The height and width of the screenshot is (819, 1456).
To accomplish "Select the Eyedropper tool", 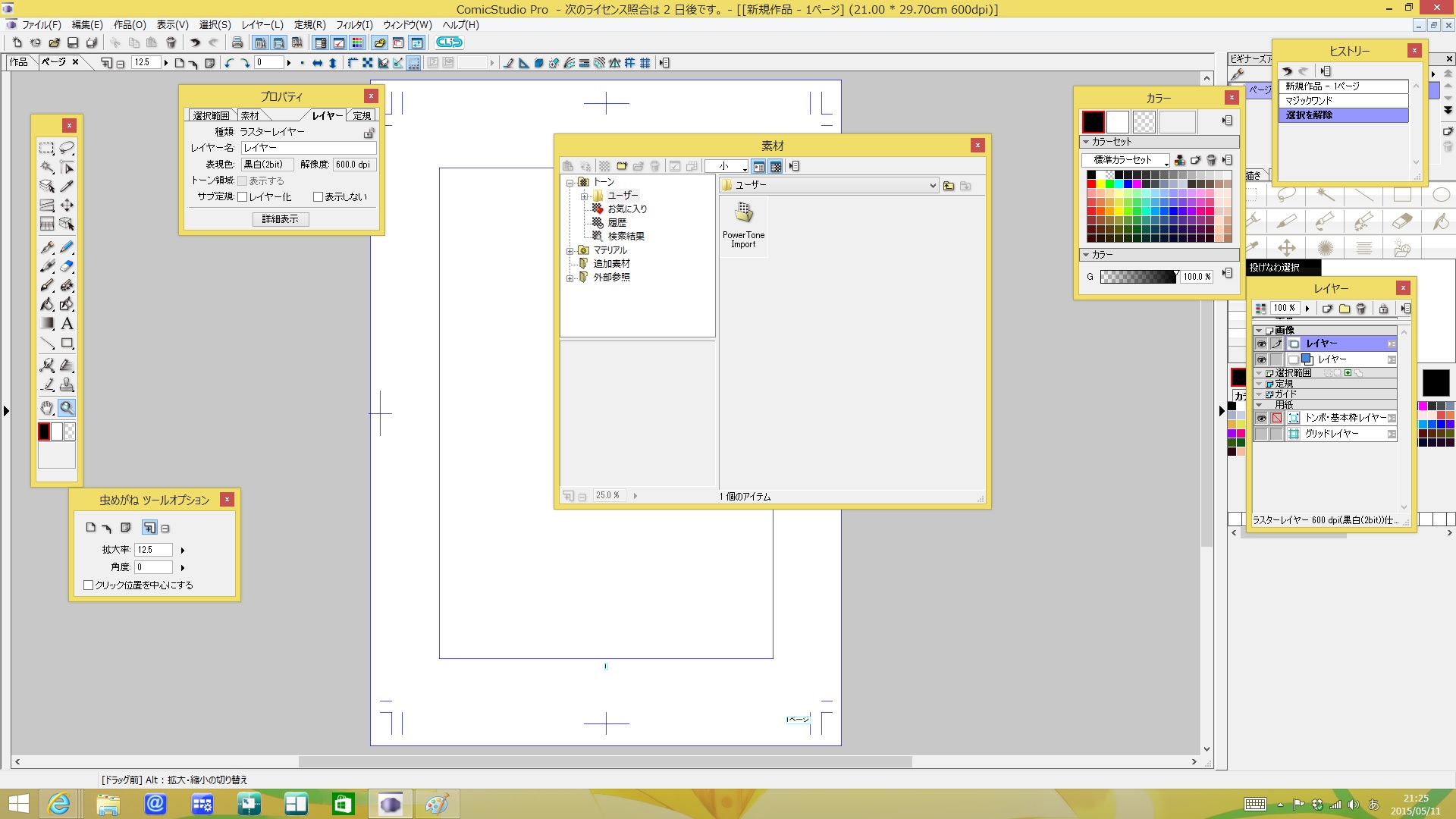I will click(67, 187).
